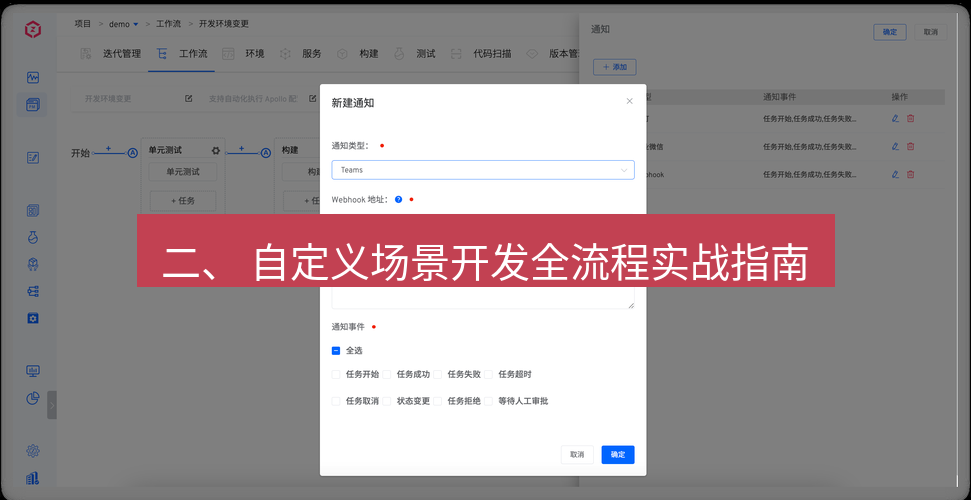The height and width of the screenshot is (500, 971).
Task: Switch to the 工作流 tab
Action: click(182, 54)
